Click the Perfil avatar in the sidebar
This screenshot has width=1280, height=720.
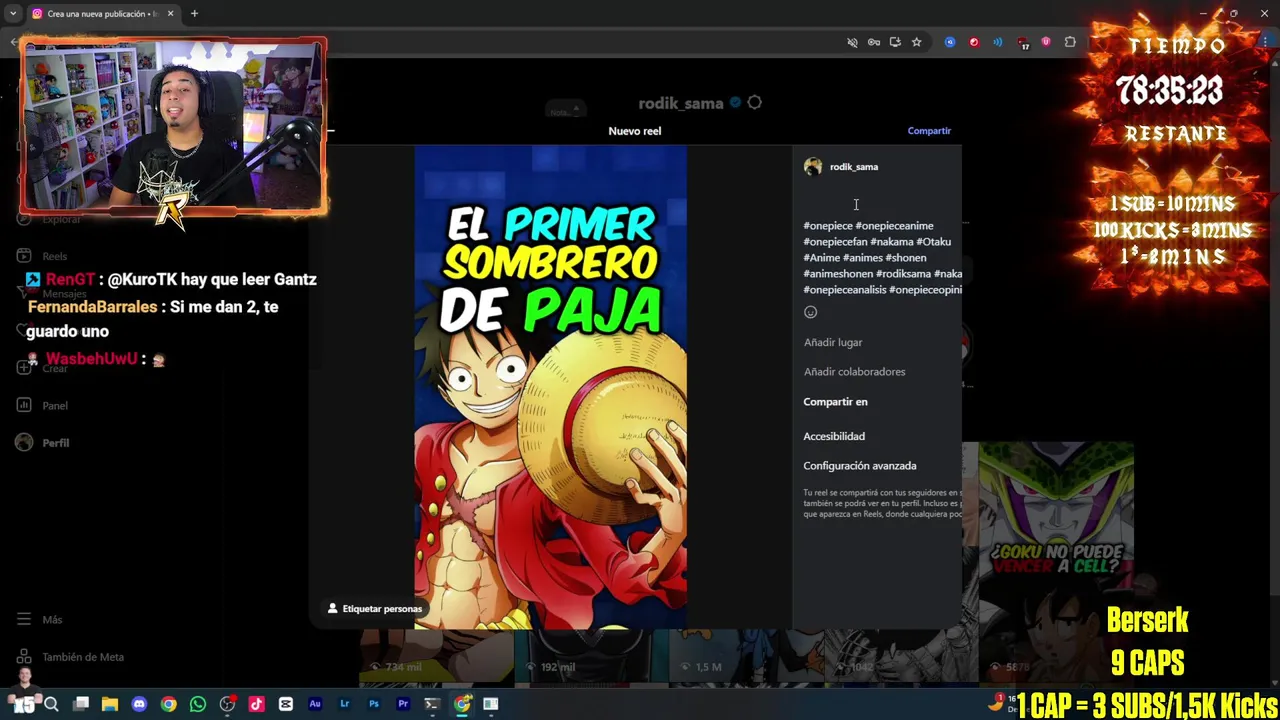click(x=24, y=442)
